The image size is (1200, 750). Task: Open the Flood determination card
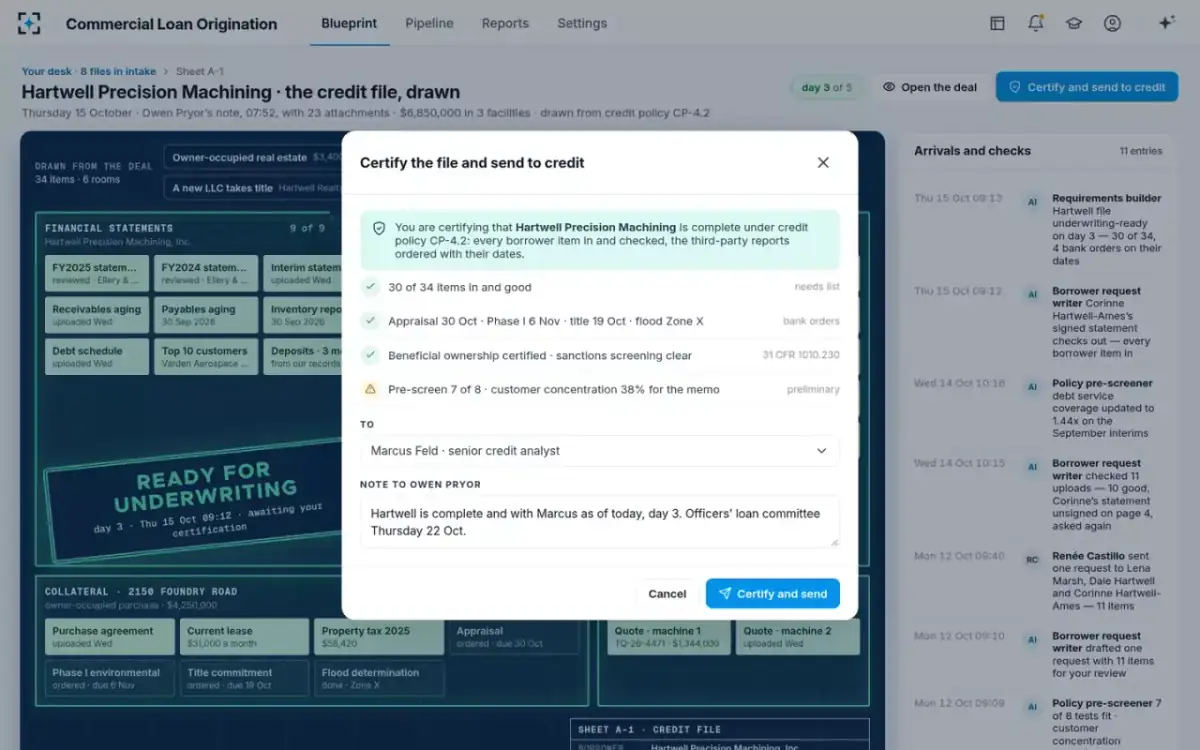[379, 678]
